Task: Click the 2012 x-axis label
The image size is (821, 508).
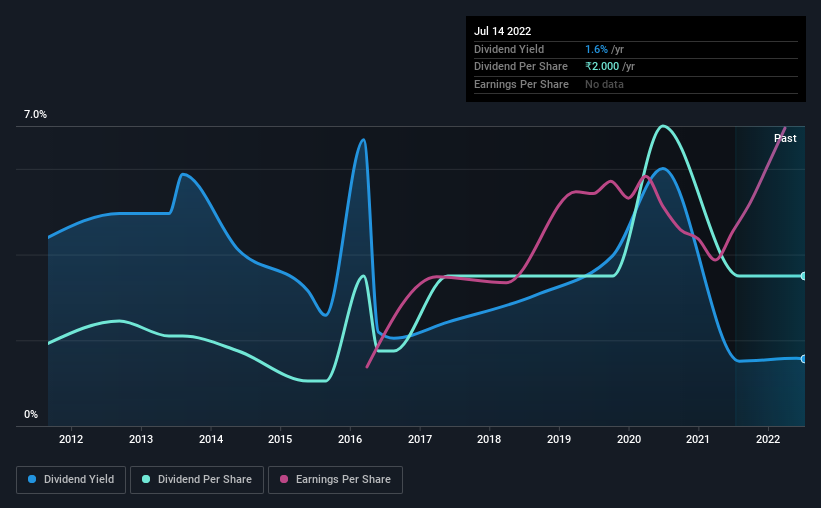Action: tap(71, 439)
